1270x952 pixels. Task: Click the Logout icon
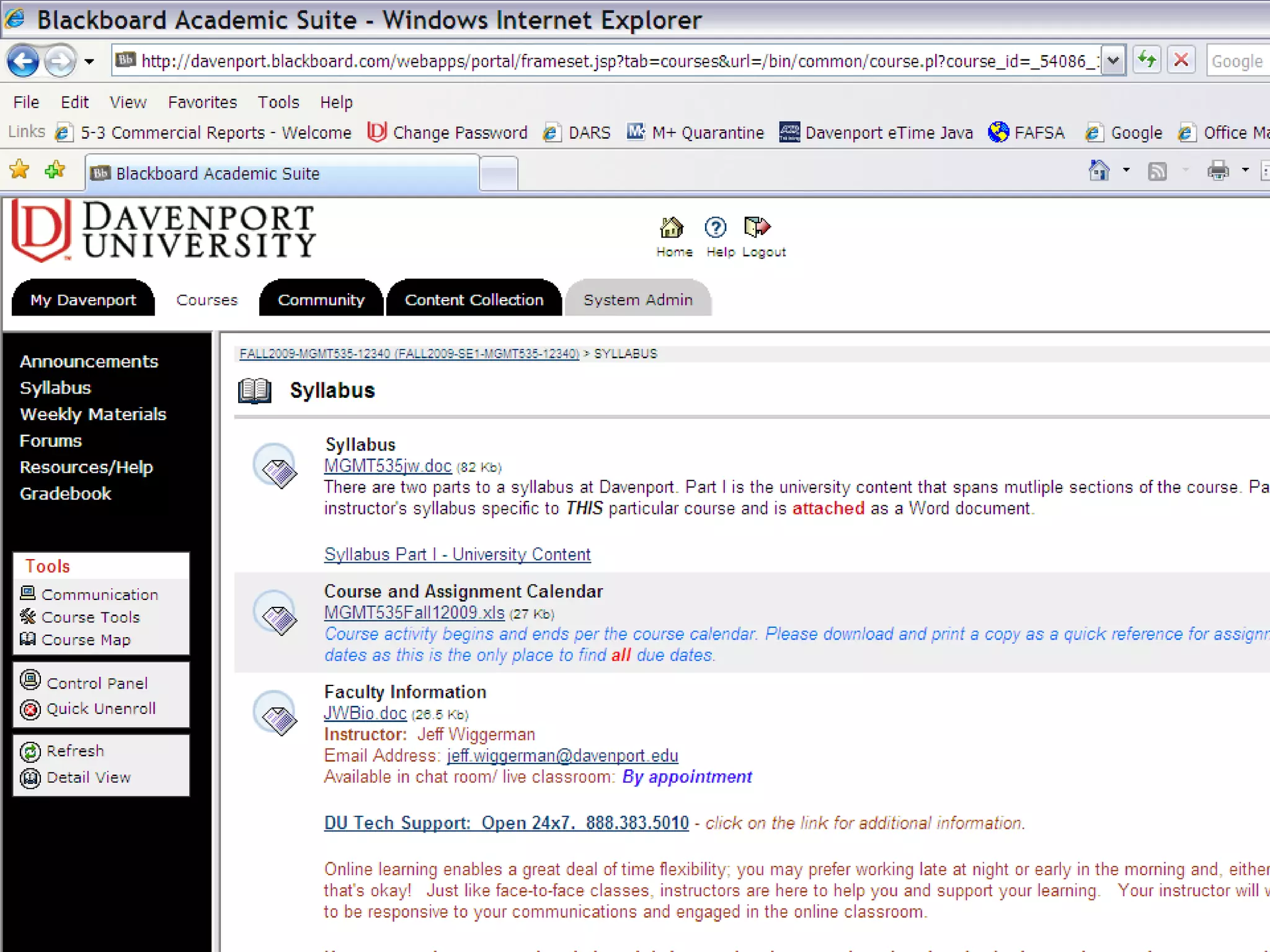[757, 228]
